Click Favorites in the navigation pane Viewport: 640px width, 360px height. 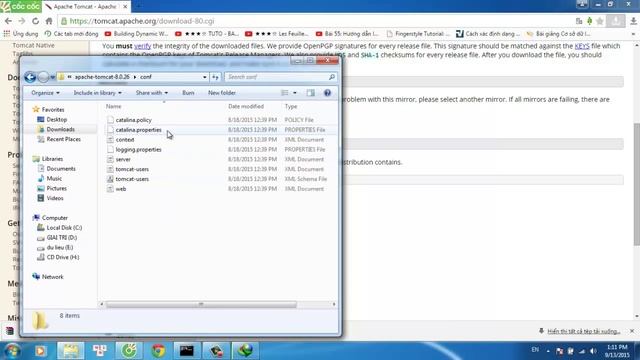53,109
